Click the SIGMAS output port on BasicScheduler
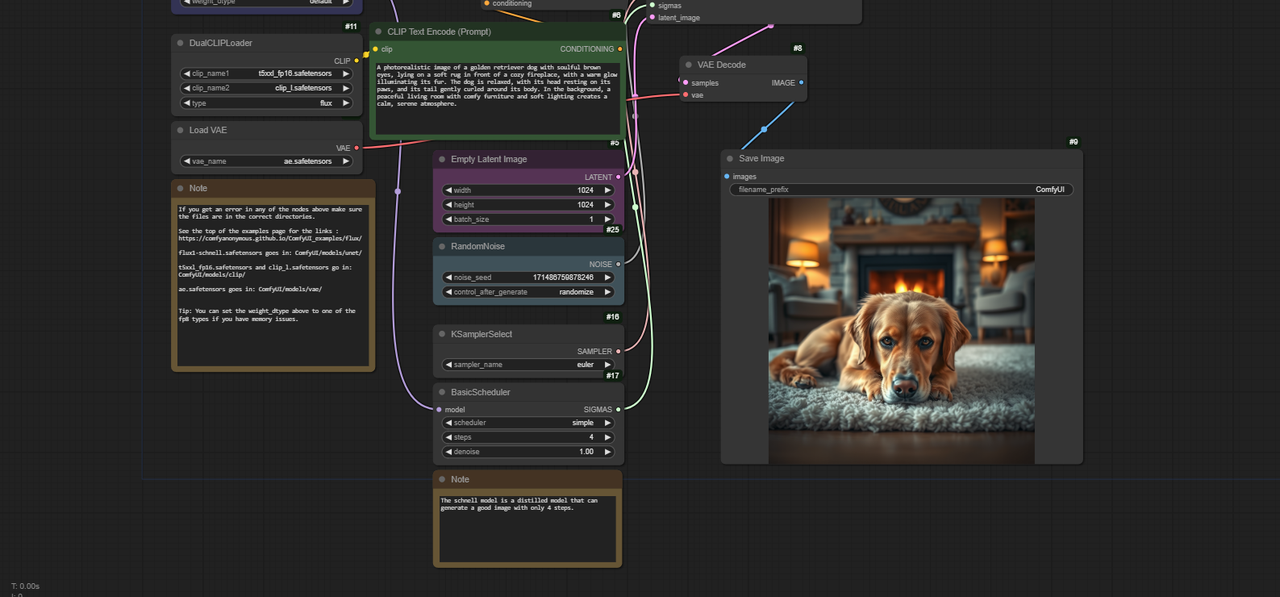Image resolution: width=1280 pixels, height=597 pixels. pos(618,409)
